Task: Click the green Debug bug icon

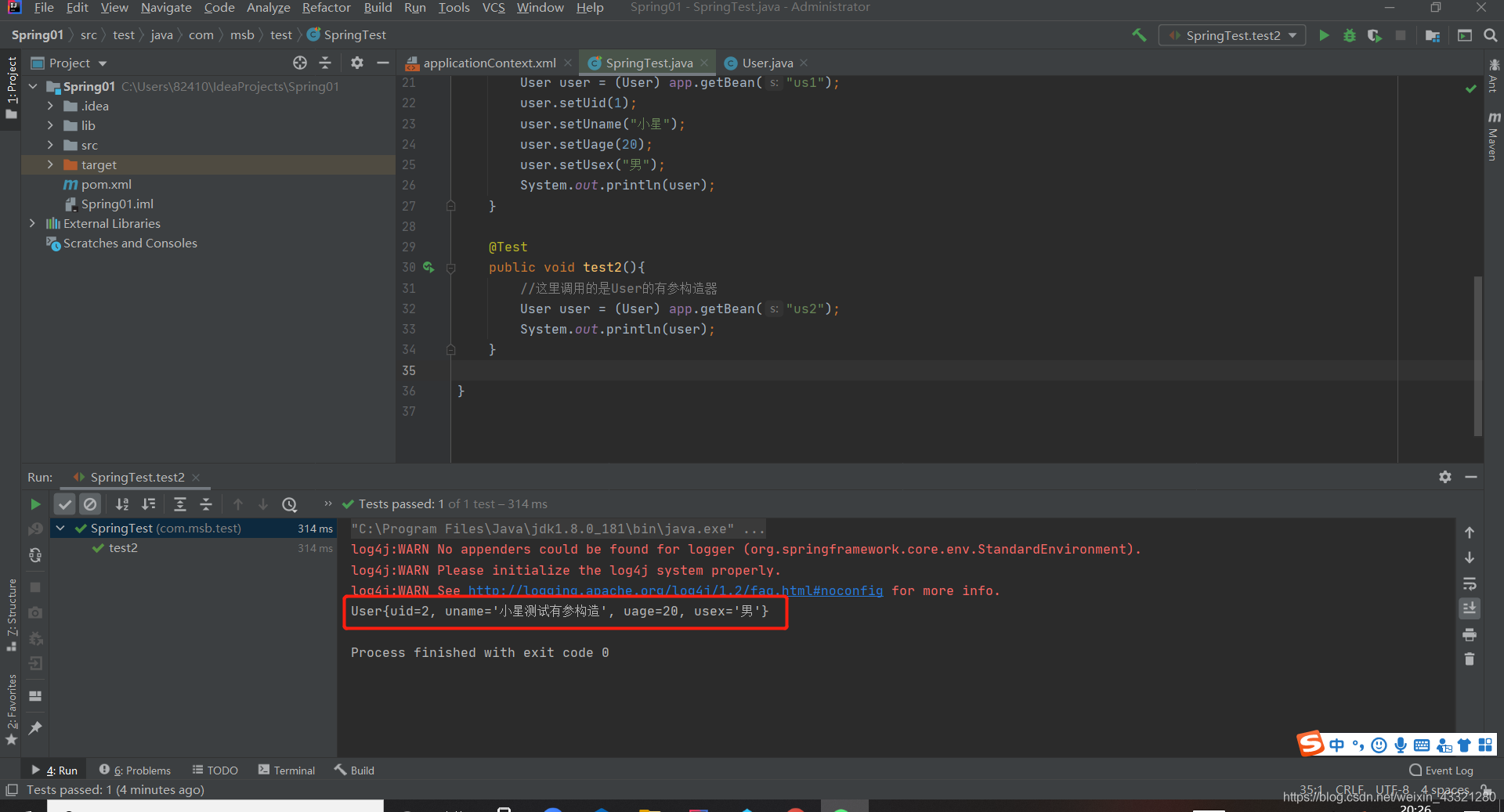Action: click(x=1350, y=35)
